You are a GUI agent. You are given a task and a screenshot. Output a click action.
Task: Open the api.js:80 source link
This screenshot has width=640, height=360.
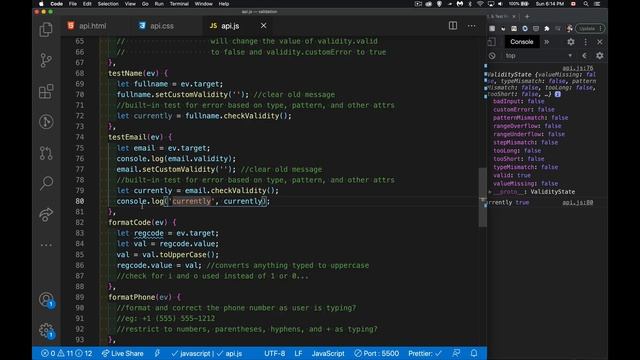pos(578,202)
